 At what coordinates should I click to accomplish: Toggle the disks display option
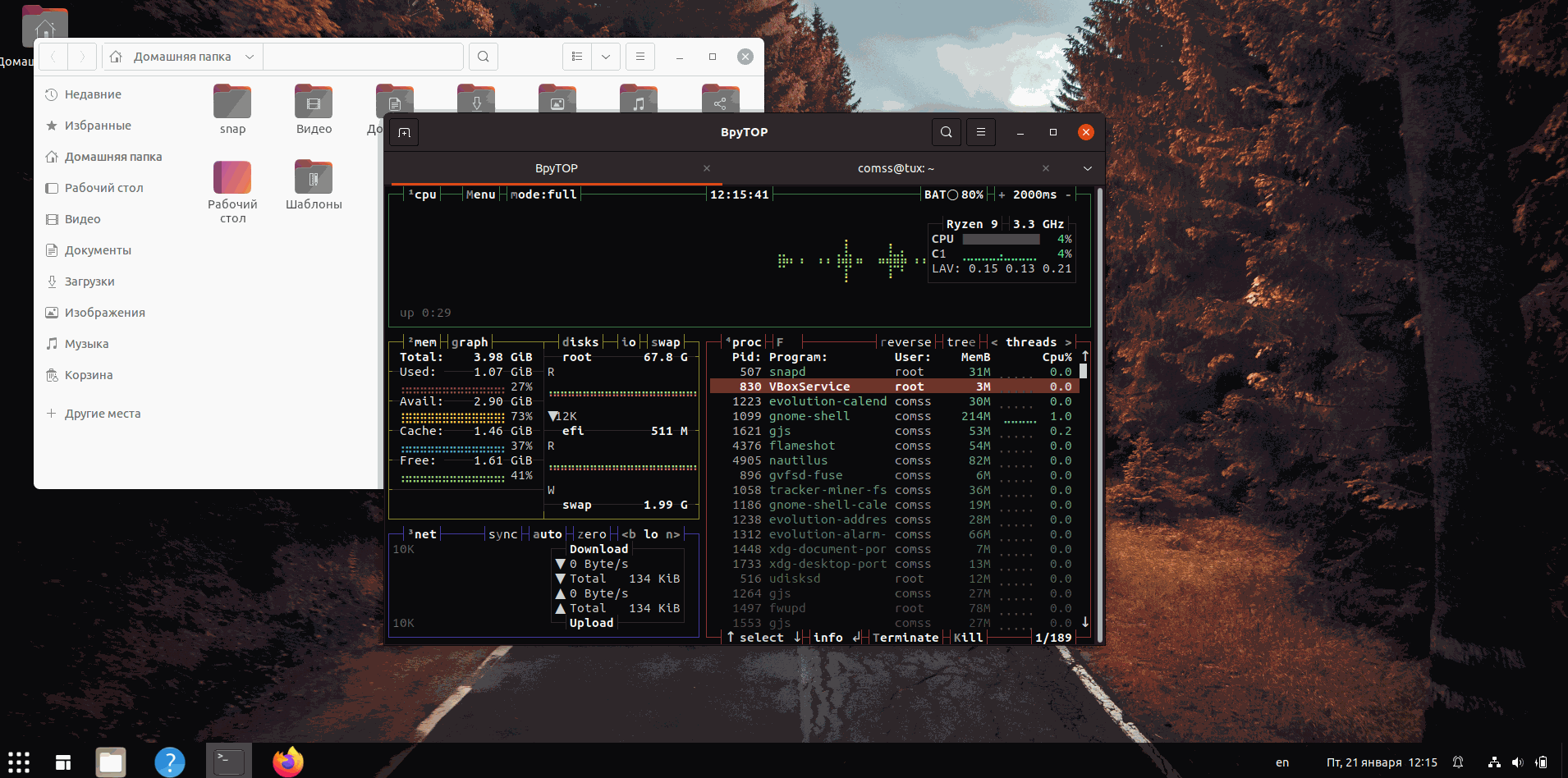coord(580,342)
